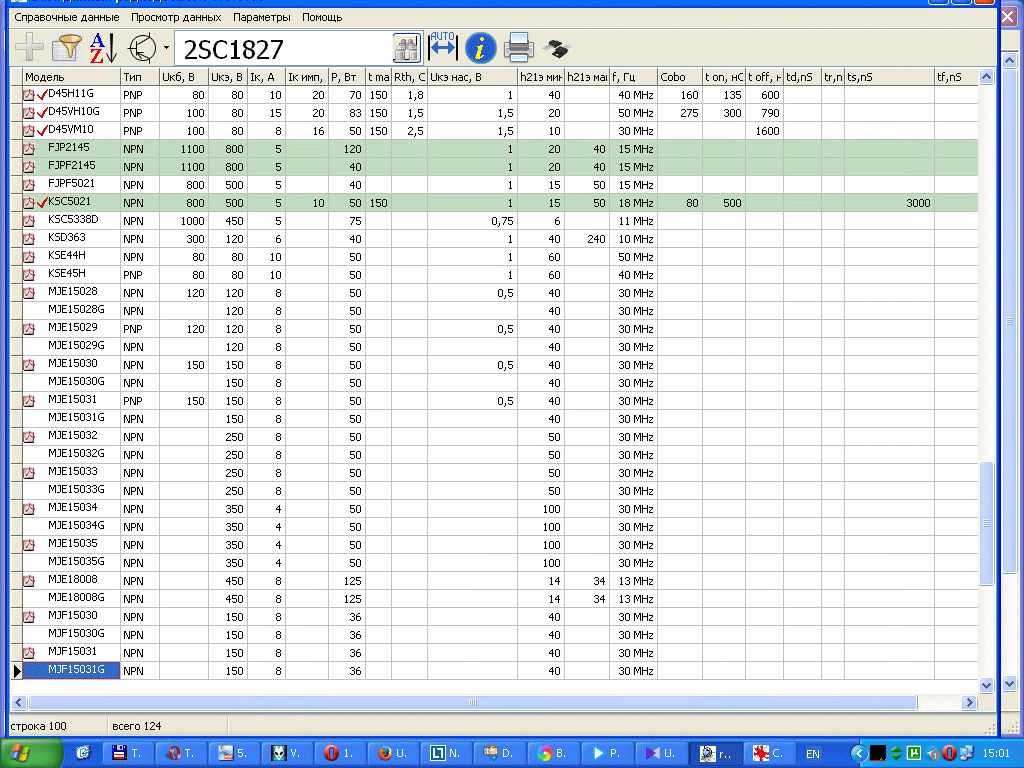Click the f, Гц column header
This screenshot has height=768, width=1024.
[x=633, y=77]
